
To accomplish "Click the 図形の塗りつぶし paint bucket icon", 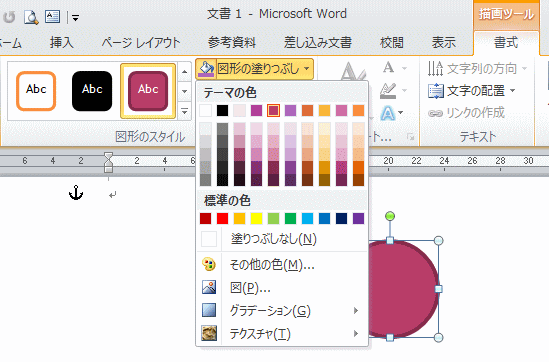I will (x=206, y=69).
